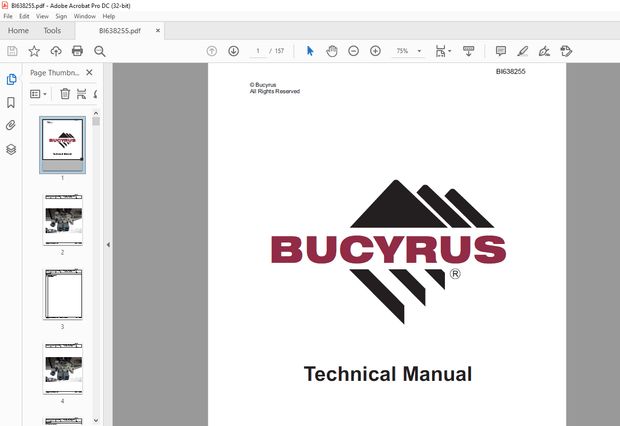Open the Edit menu
This screenshot has height=426, width=620.
pyautogui.click(x=24, y=16)
